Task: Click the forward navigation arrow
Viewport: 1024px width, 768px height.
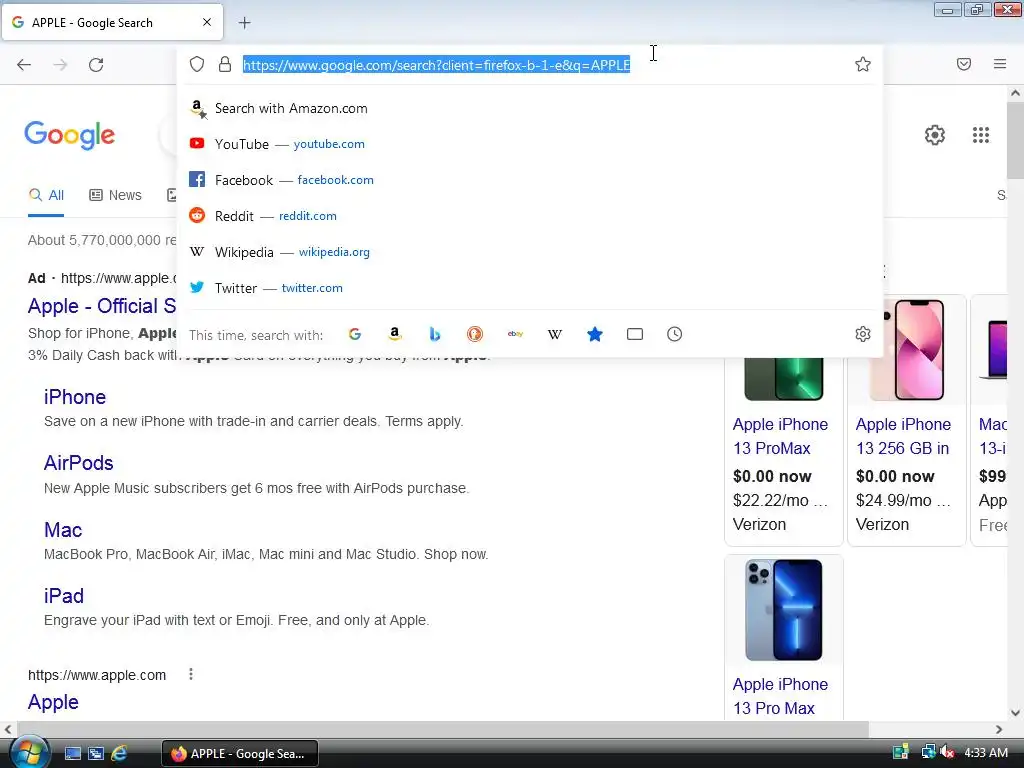Action: point(60,65)
